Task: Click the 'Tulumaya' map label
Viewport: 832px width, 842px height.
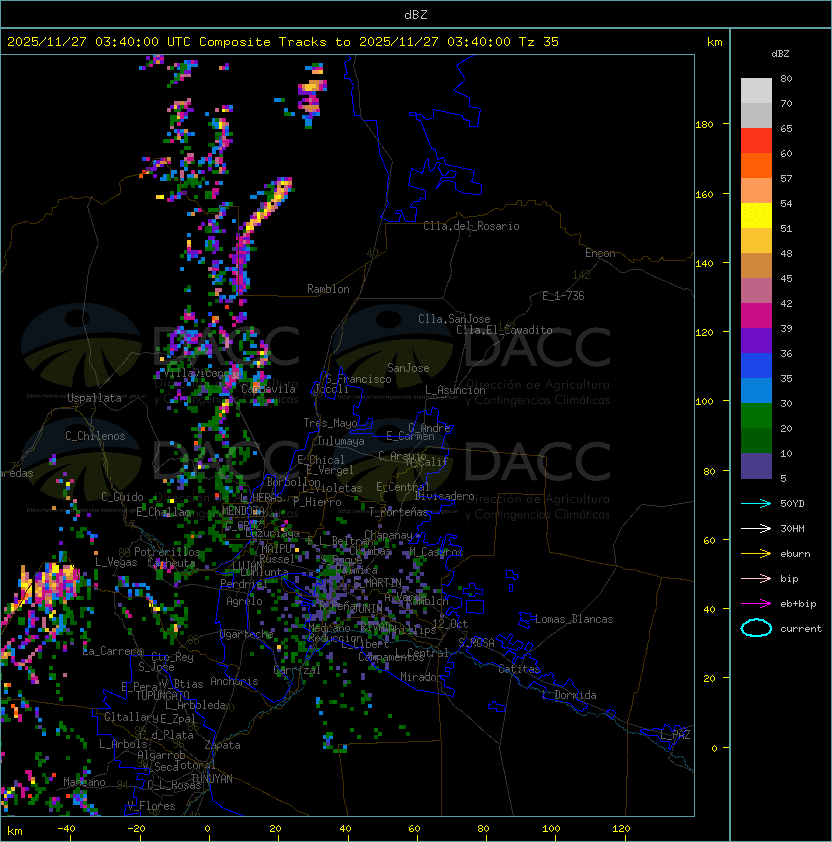Action: pos(341,441)
